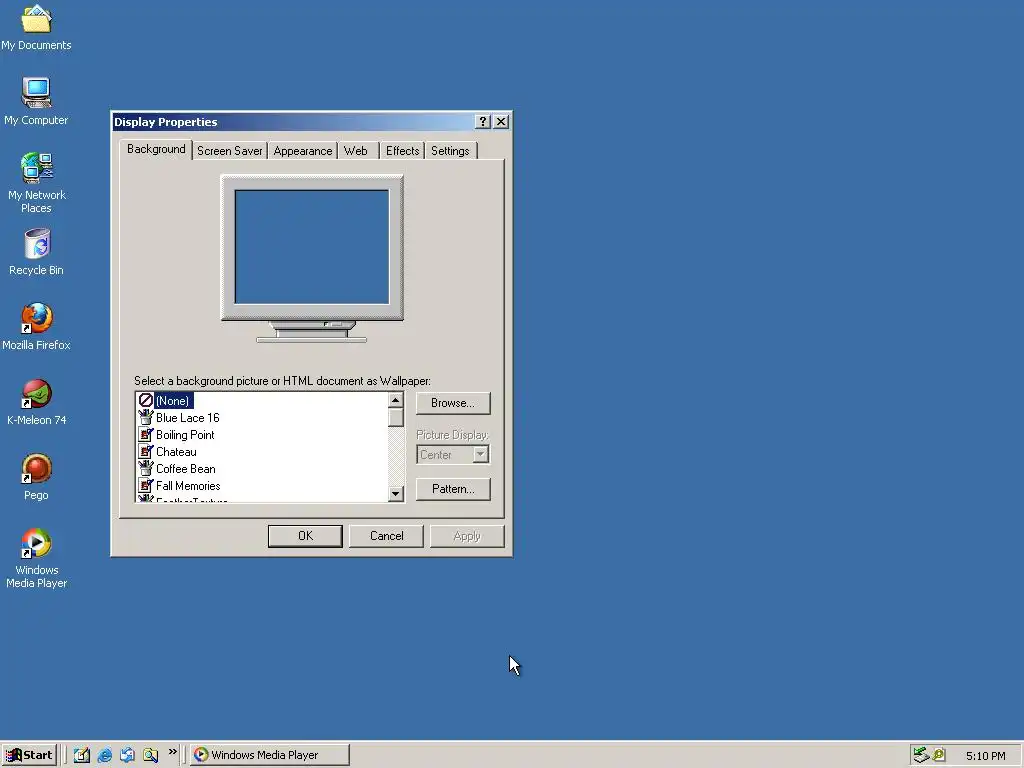This screenshot has width=1024, height=768.
Task: Open the My Documents desktop icon
Action: [x=36, y=27]
